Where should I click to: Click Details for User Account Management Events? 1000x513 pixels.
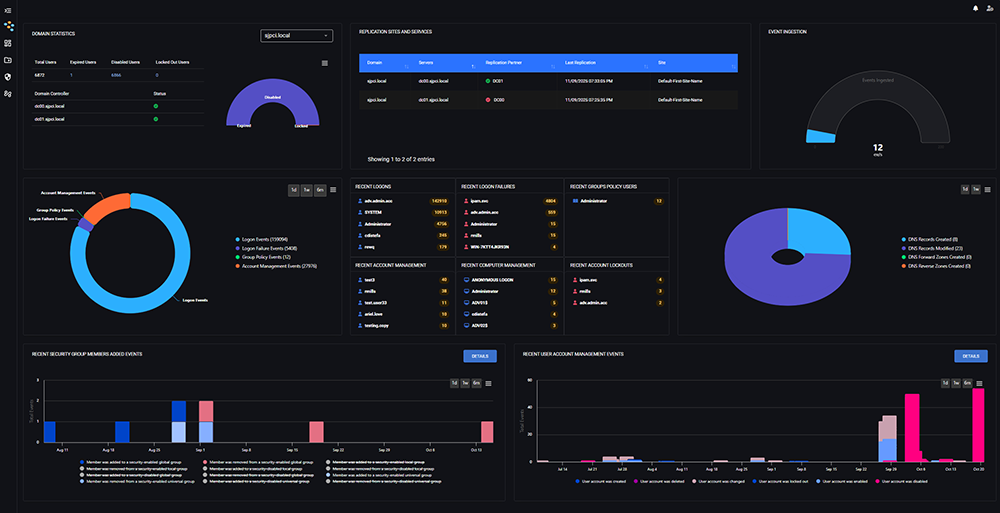(970, 356)
